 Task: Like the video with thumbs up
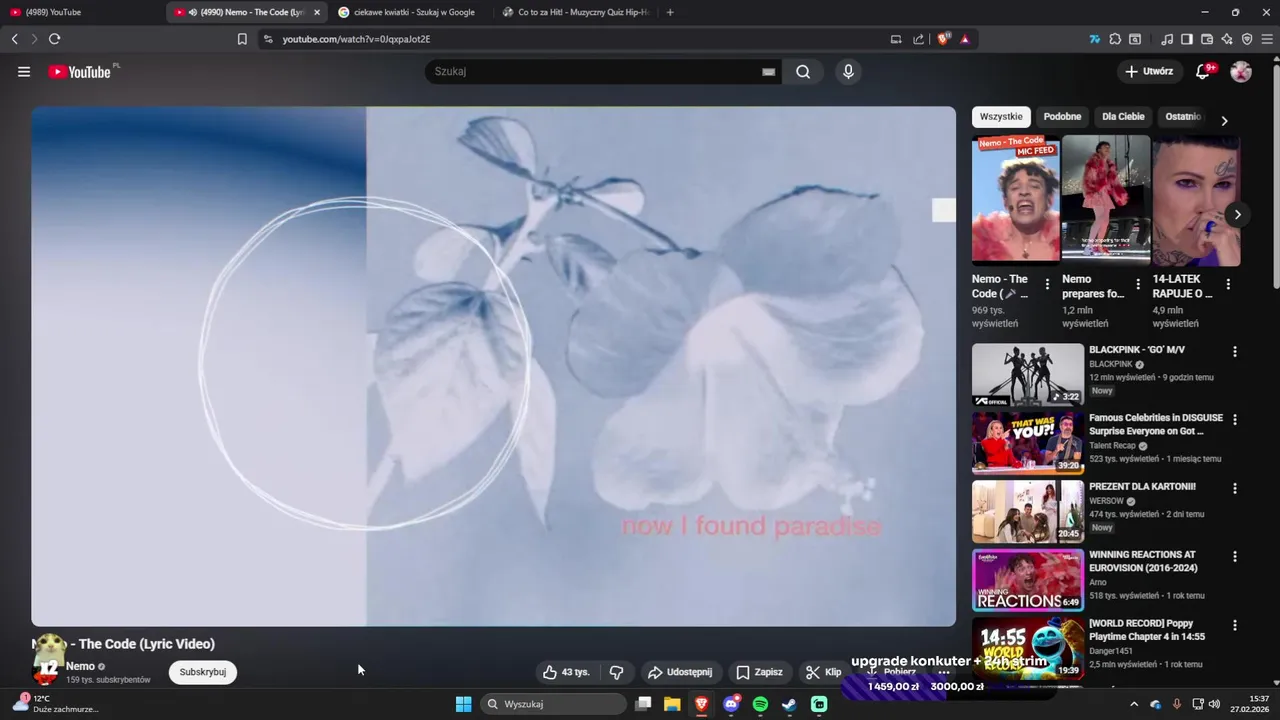pyautogui.click(x=566, y=672)
